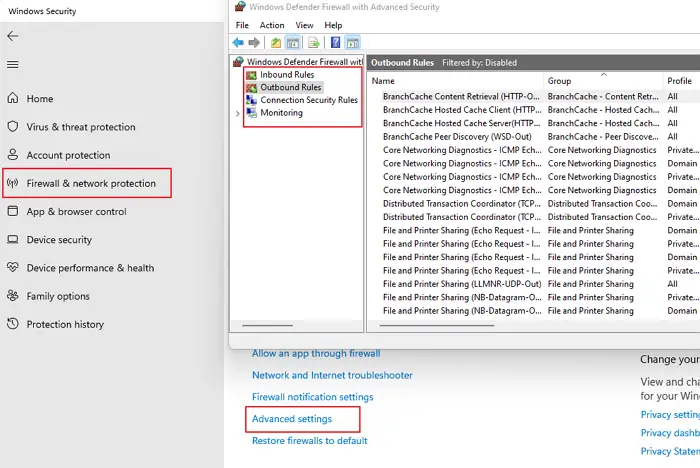Screen dimensions: 700x468
Task: Click the Forward arrow in the firewall toolbar
Action: tap(254, 43)
